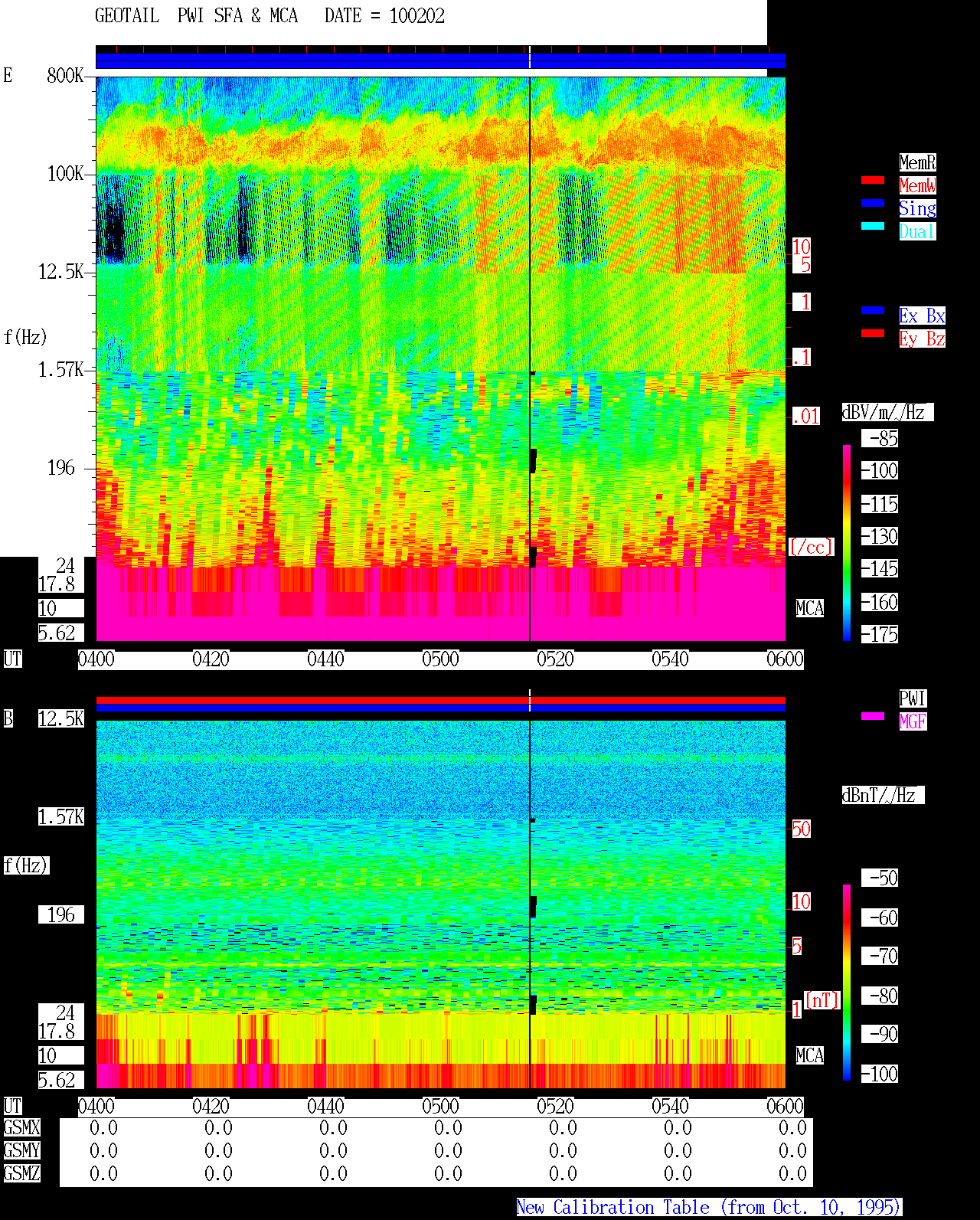Click the "Sing" legend label
Viewport: 980px width, 1220px height.
point(917,208)
